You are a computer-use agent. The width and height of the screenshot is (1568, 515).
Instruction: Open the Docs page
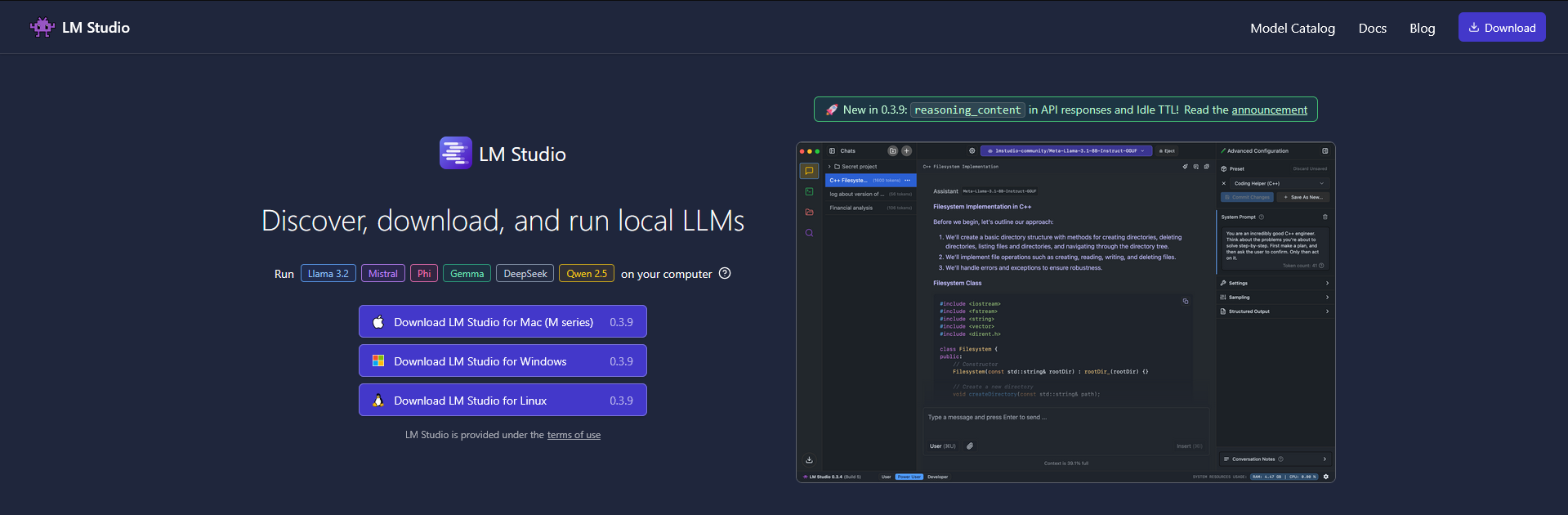coord(1372,28)
